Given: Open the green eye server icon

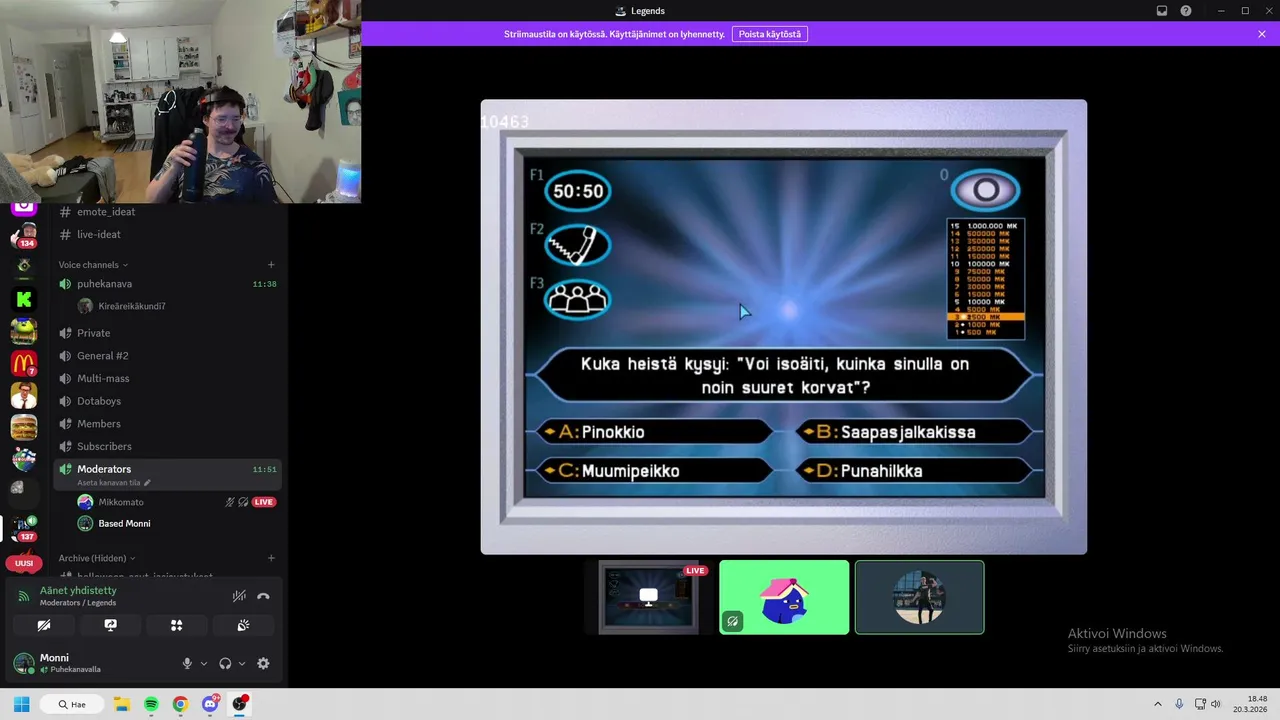Looking at the screenshot, I should 24,266.
